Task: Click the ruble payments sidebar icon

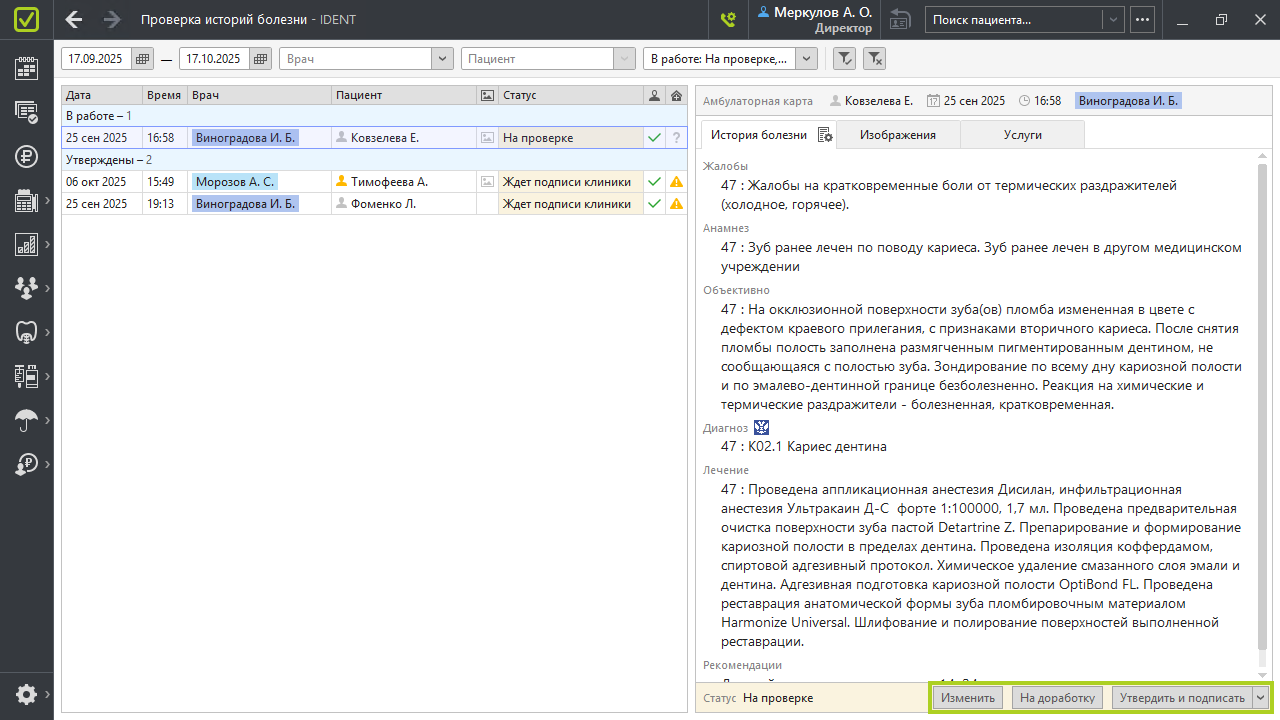Action: click(x=26, y=156)
